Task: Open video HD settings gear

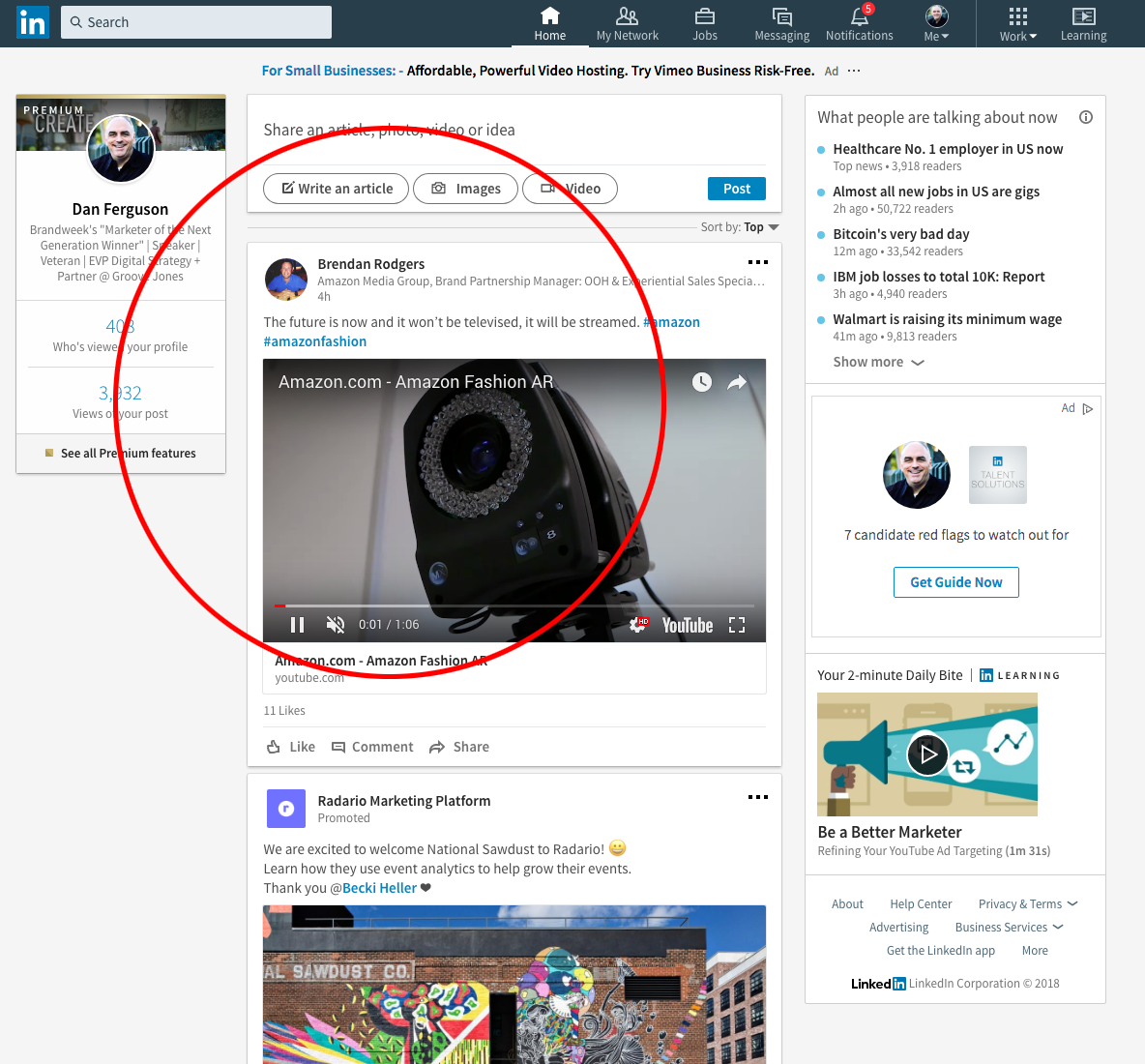Action: (638, 625)
